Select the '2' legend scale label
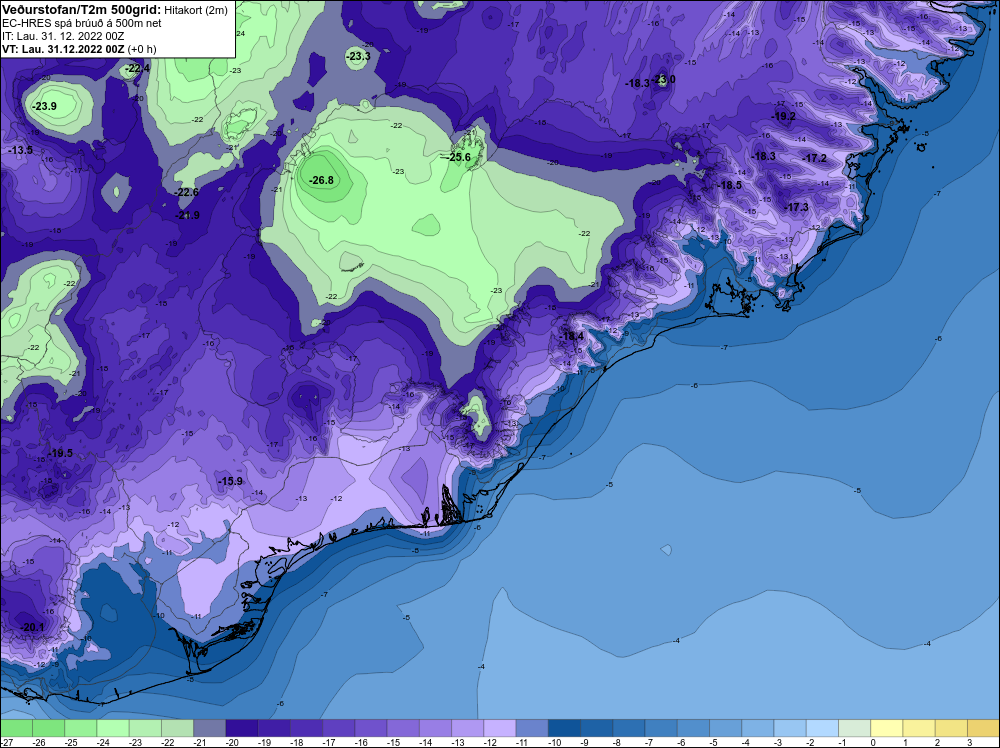 938,742
